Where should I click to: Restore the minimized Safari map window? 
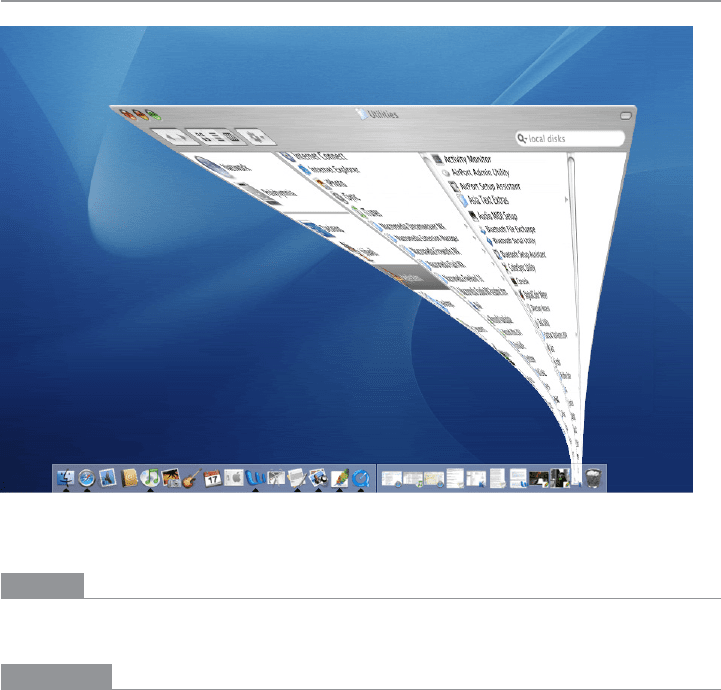click(x=434, y=479)
